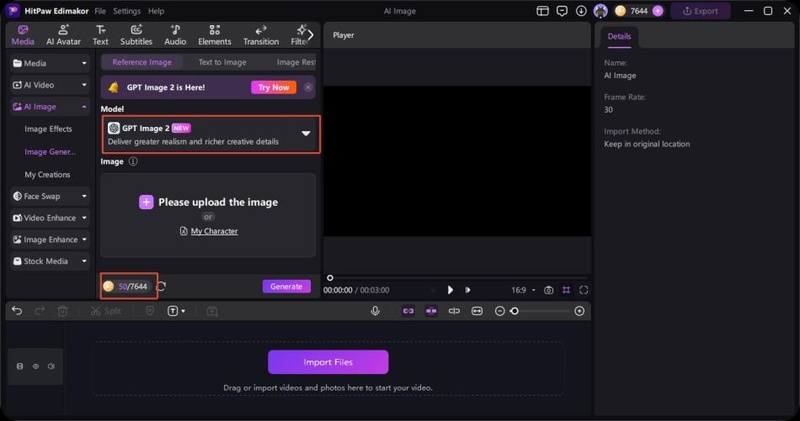
Task: Zoom in the timeline with plus icon
Action: [x=579, y=311]
